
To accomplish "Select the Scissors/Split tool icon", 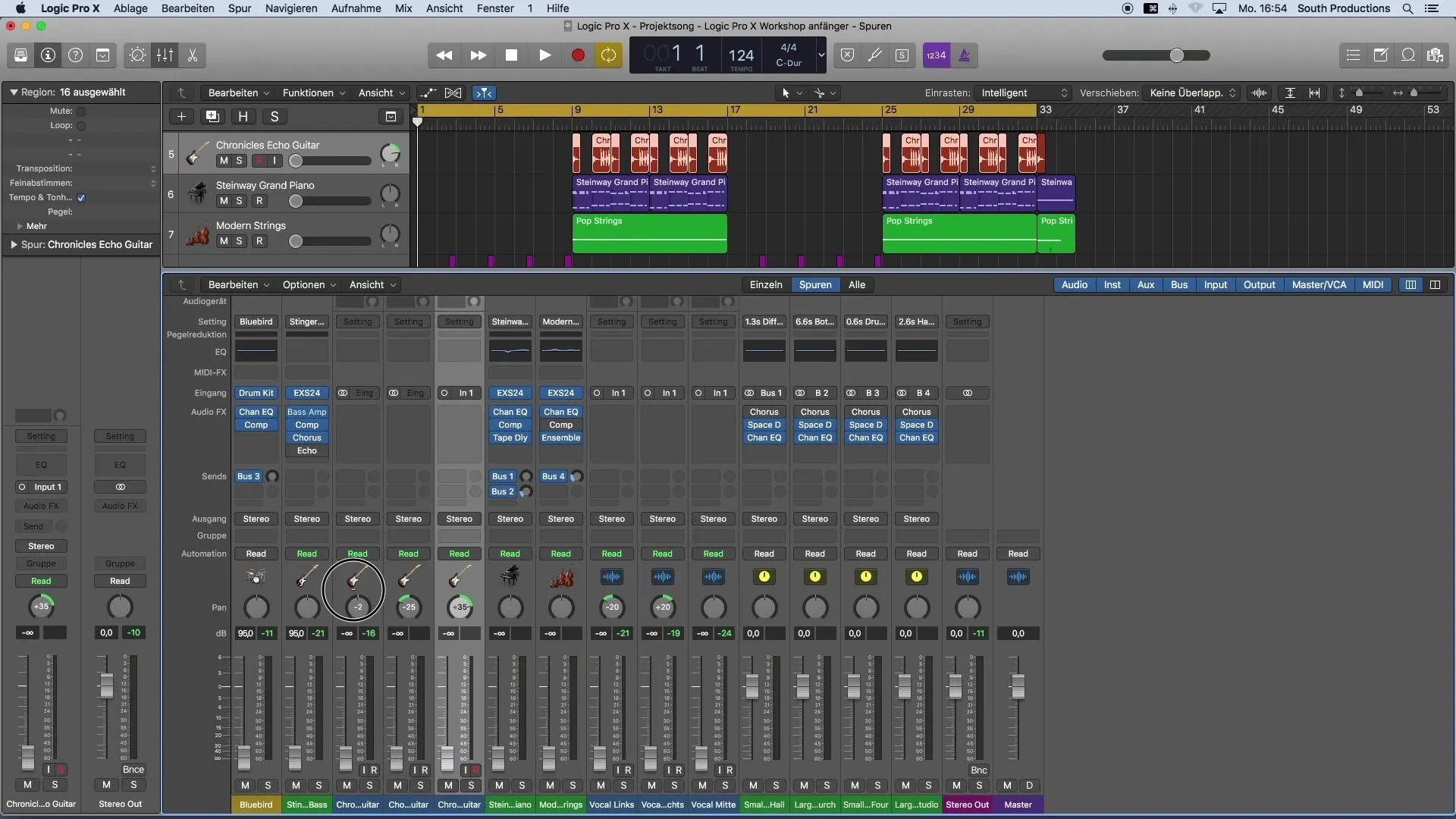I will [193, 55].
